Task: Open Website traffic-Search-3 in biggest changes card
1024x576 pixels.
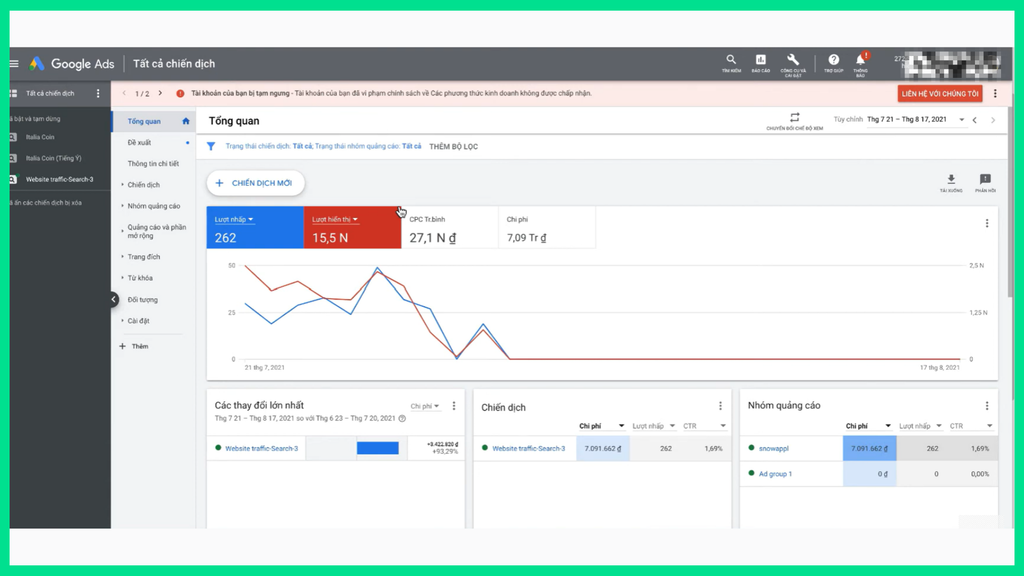Action: (x=261, y=448)
